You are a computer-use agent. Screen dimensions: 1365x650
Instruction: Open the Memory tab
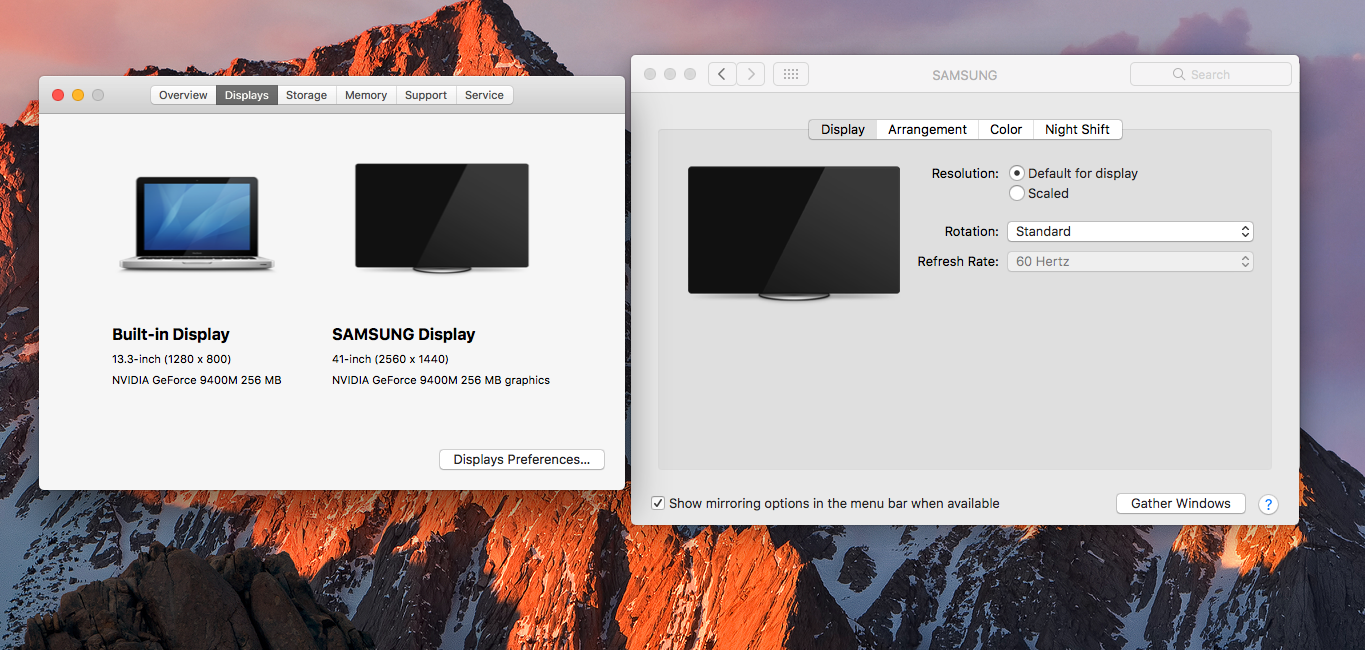click(366, 95)
